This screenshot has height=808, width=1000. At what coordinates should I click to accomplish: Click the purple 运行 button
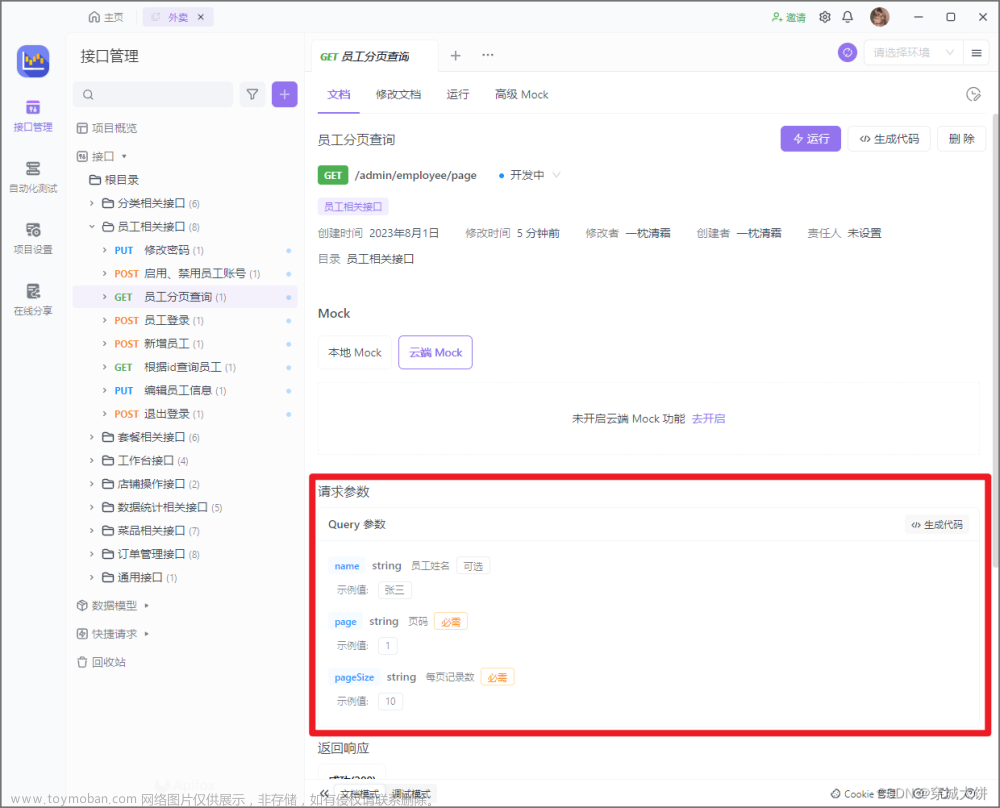[811, 138]
